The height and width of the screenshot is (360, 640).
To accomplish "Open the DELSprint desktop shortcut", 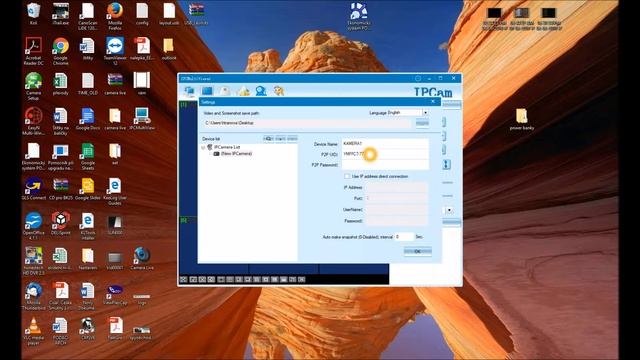I will pos(60,224).
